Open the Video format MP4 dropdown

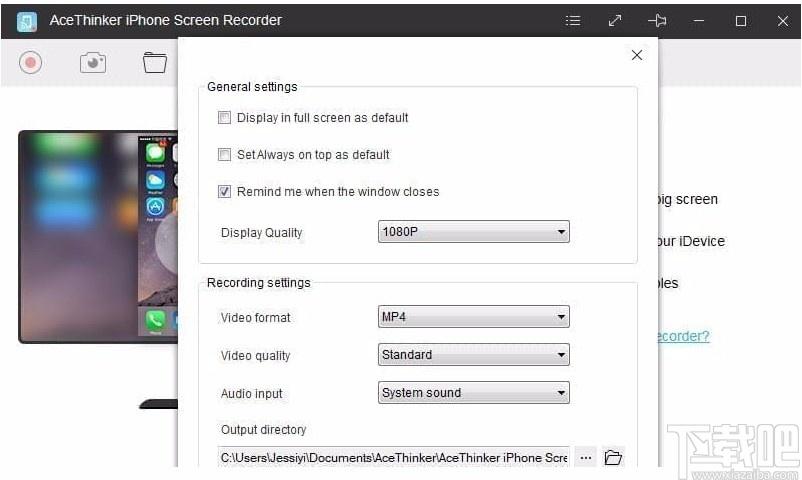(474, 317)
